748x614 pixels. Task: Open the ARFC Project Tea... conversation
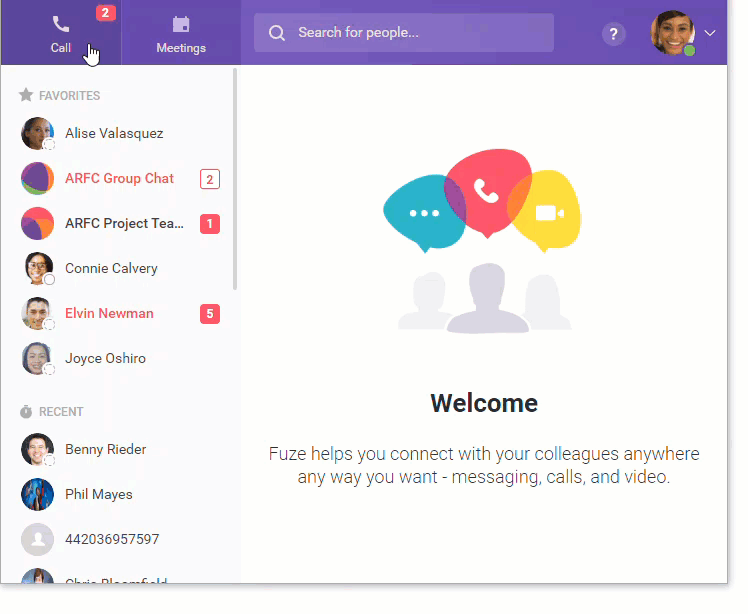click(x=119, y=223)
